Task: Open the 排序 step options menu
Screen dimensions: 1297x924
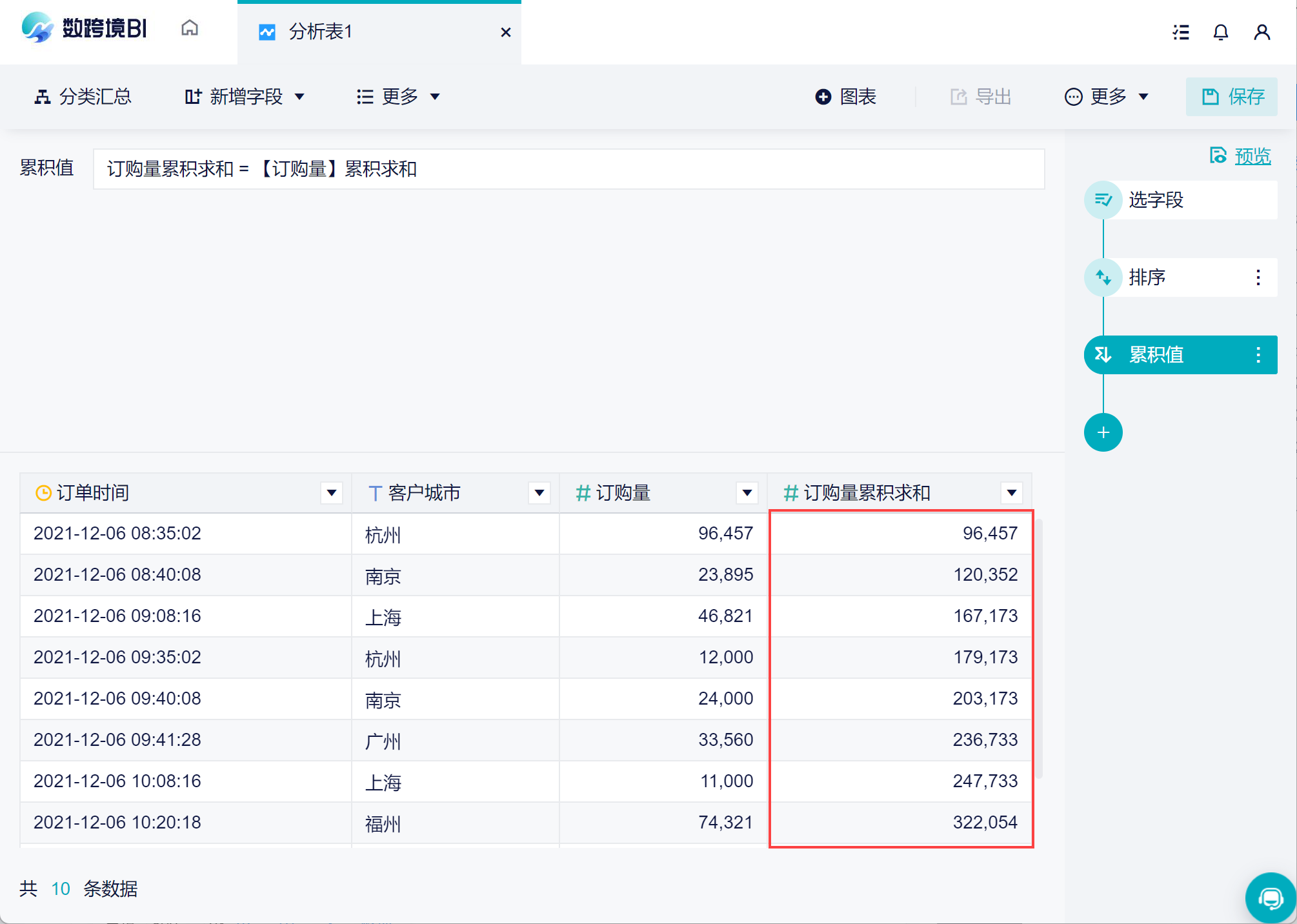Action: tap(1258, 277)
